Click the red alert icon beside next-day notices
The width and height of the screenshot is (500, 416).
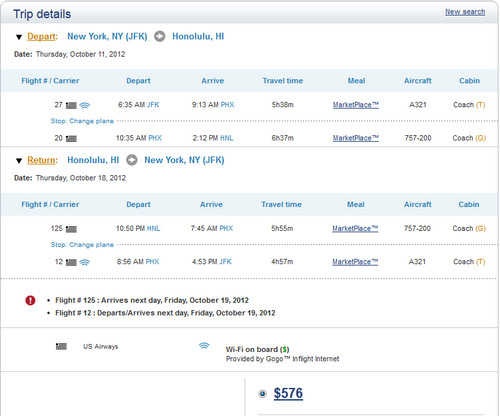[x=30, y=300]
